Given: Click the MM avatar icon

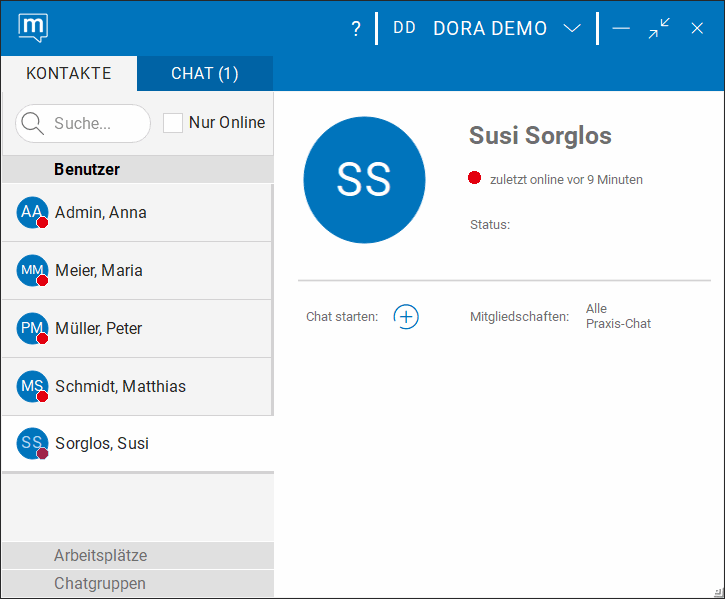Looking at the screenshot, I should coord(32,271).
